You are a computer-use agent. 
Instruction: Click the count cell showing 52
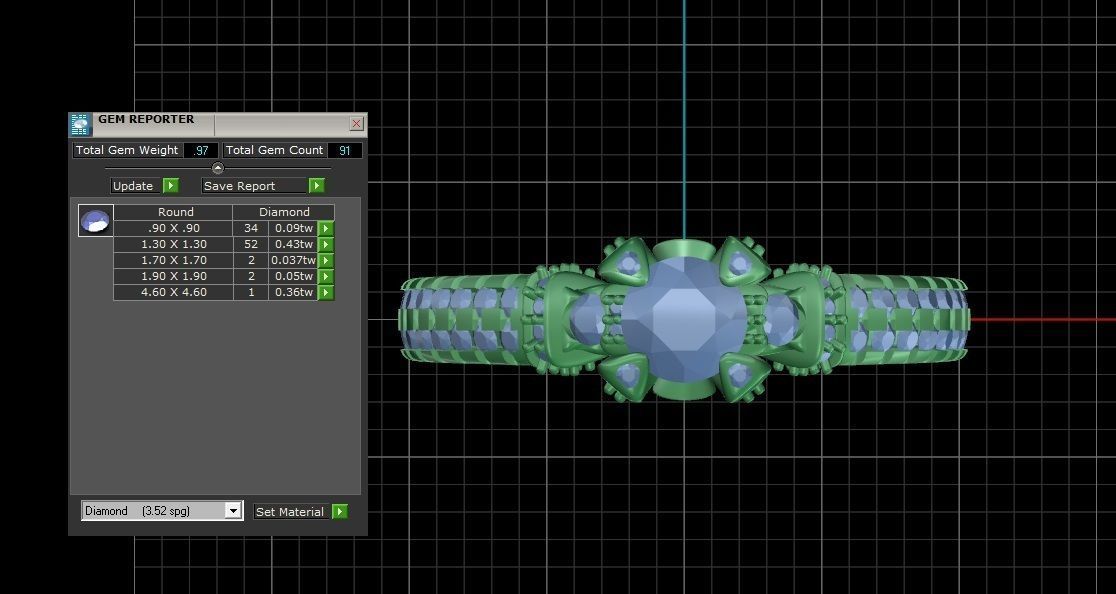tap(251, 244)
